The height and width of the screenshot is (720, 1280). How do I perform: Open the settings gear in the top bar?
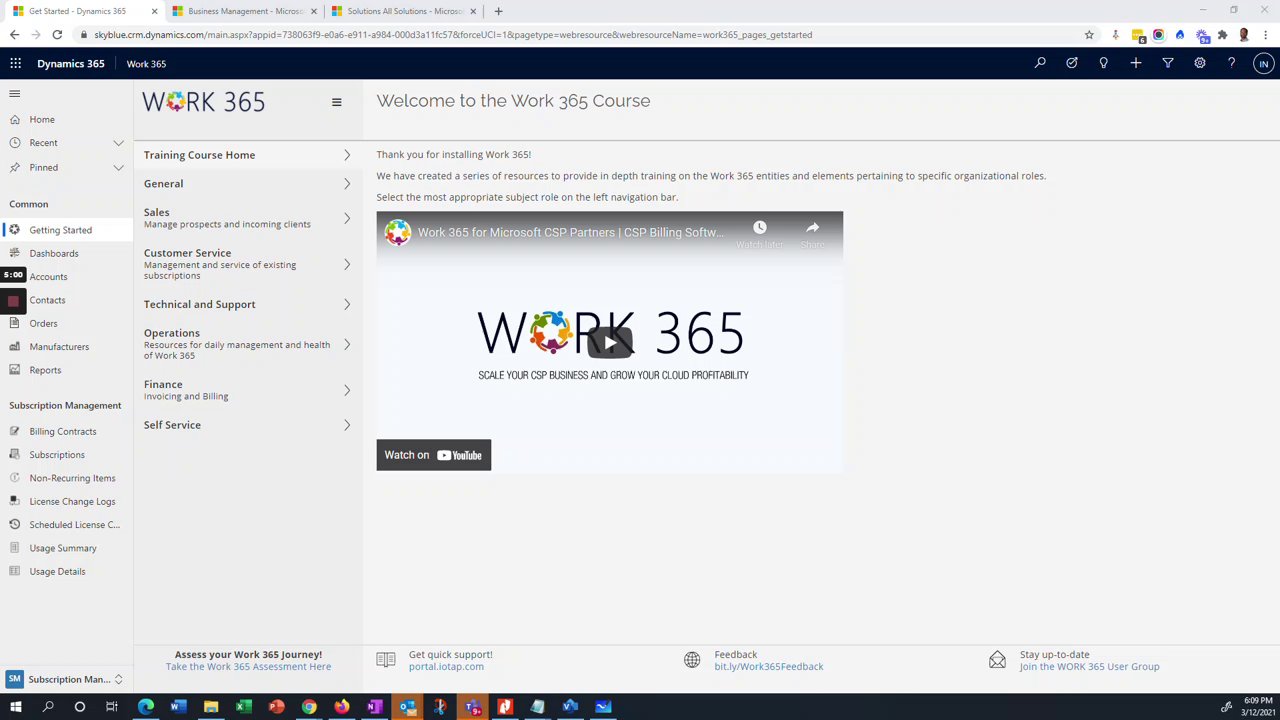coord(1200,63)
